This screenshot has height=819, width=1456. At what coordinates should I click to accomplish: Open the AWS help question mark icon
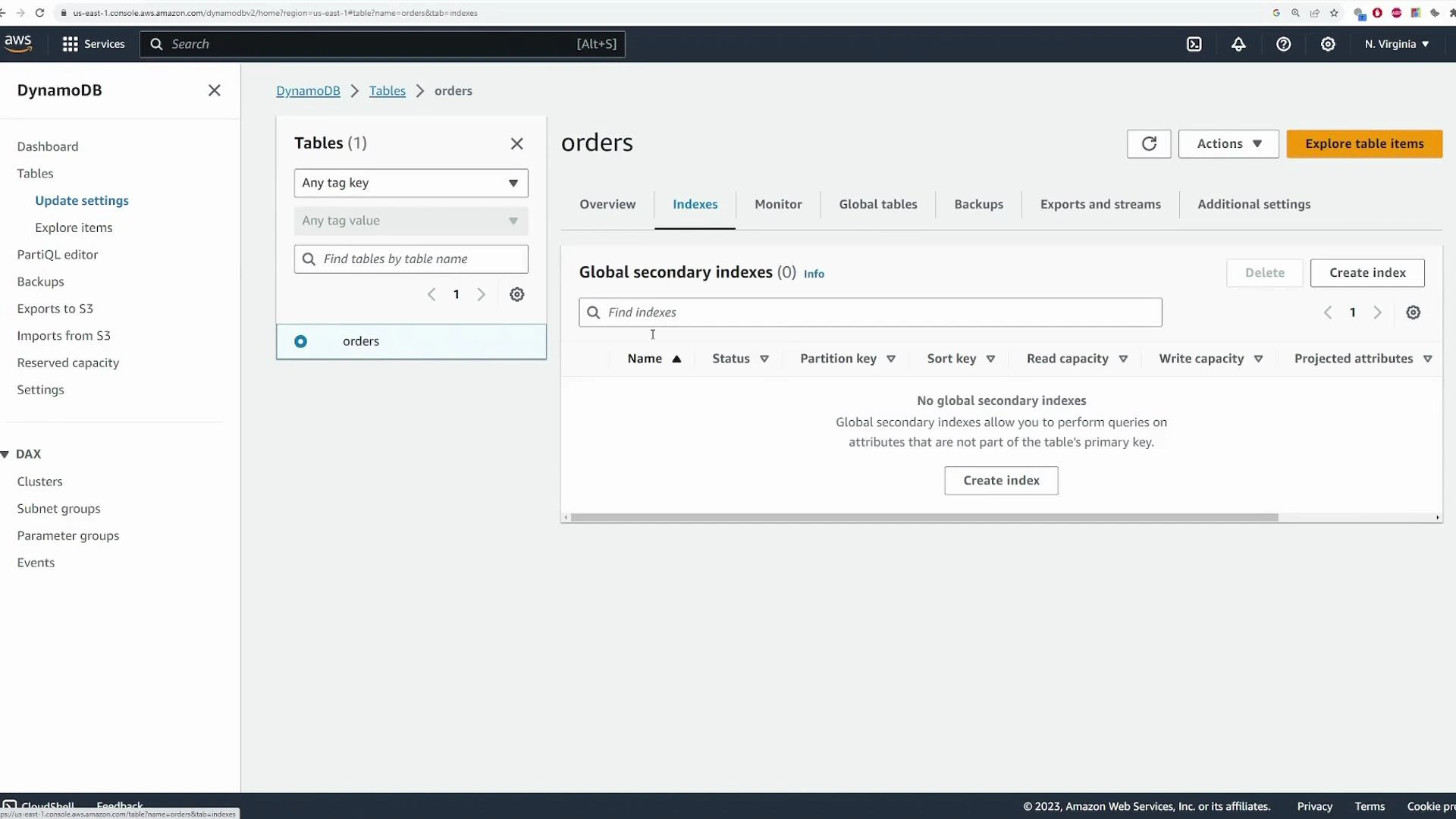click(1283, 44)
